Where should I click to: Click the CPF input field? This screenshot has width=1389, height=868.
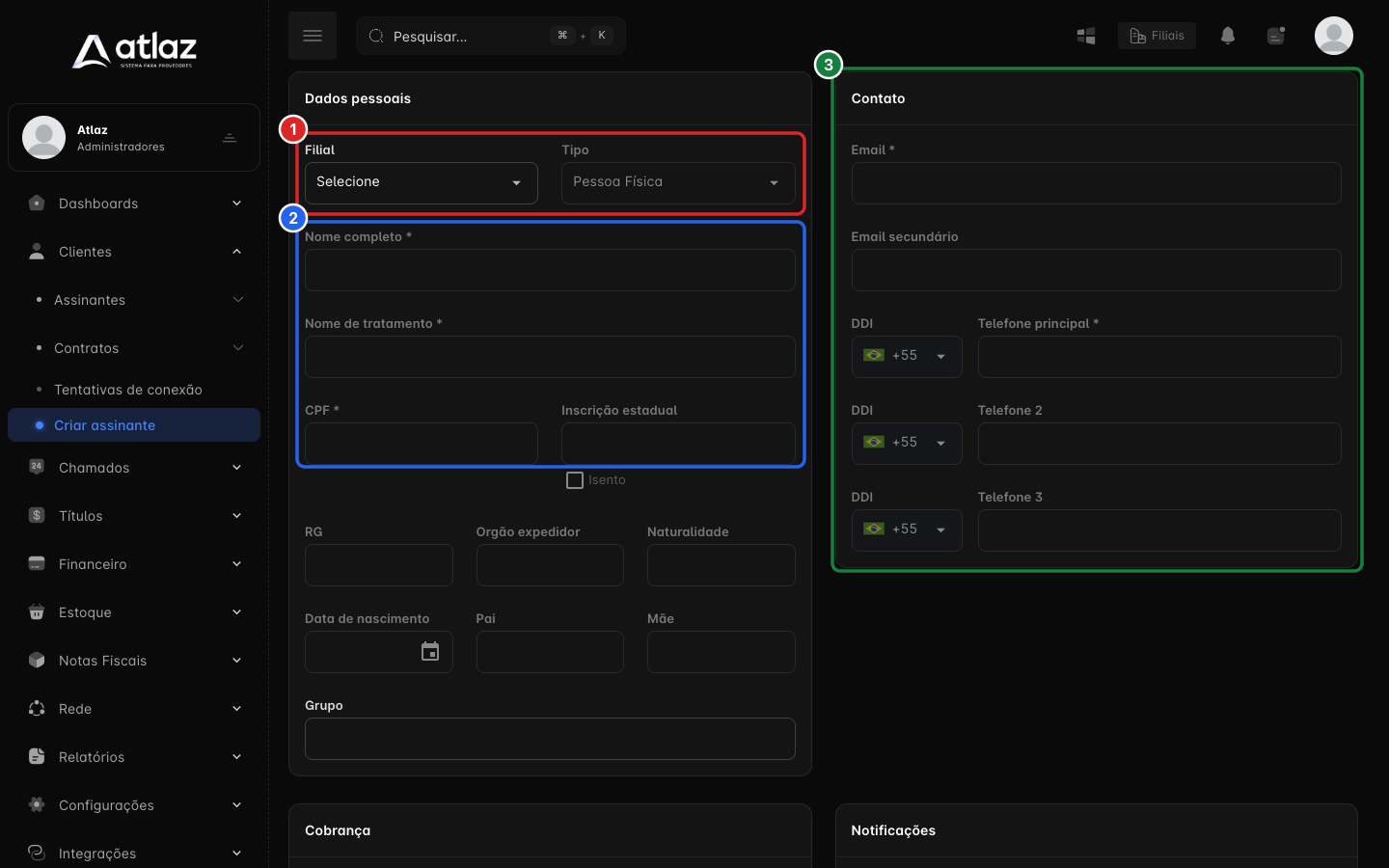(x=422, y=444)
